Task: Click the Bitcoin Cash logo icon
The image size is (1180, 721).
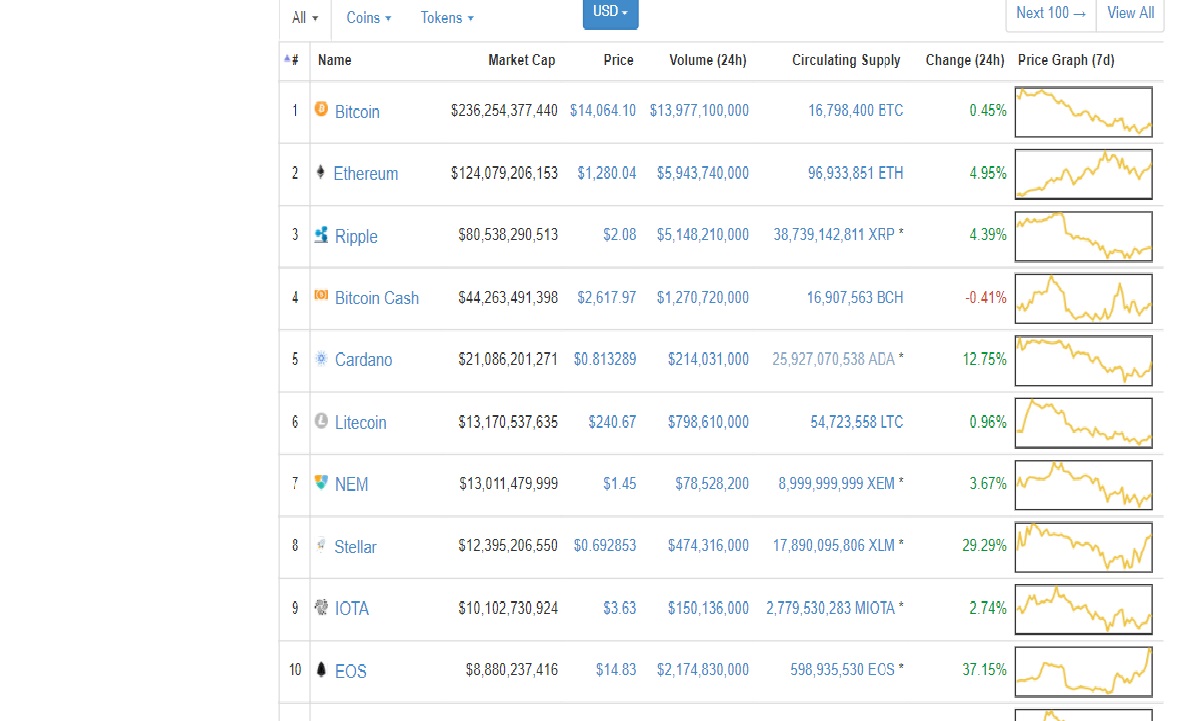Action: coord(321,295)
